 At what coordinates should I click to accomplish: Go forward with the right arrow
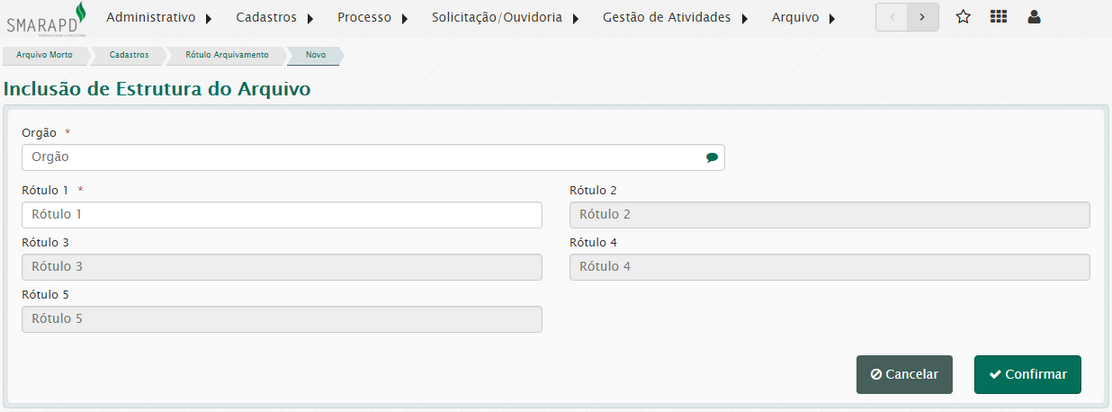click(x=923, y=17)
